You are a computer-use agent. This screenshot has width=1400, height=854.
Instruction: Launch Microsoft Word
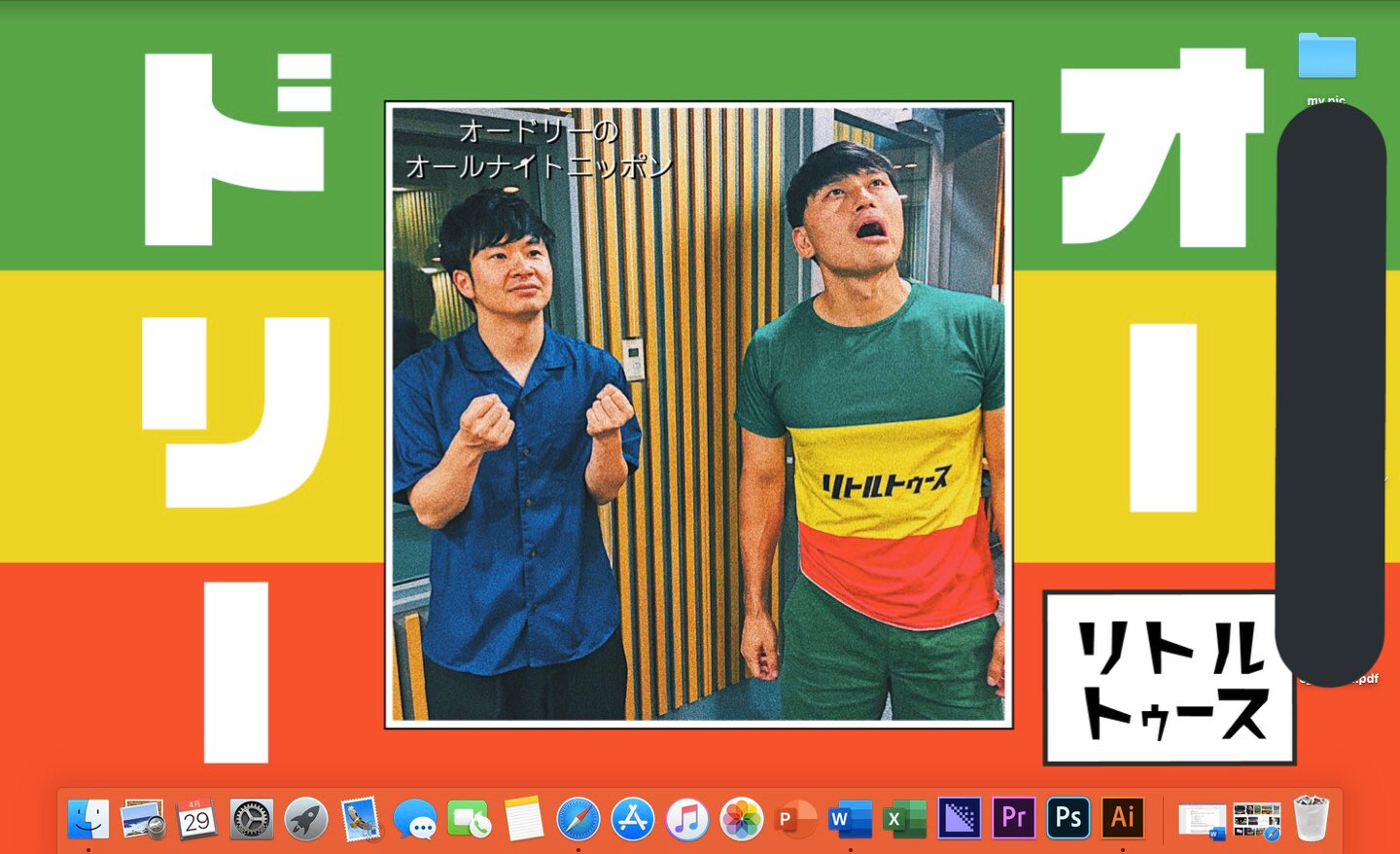(x=851, y=819)
